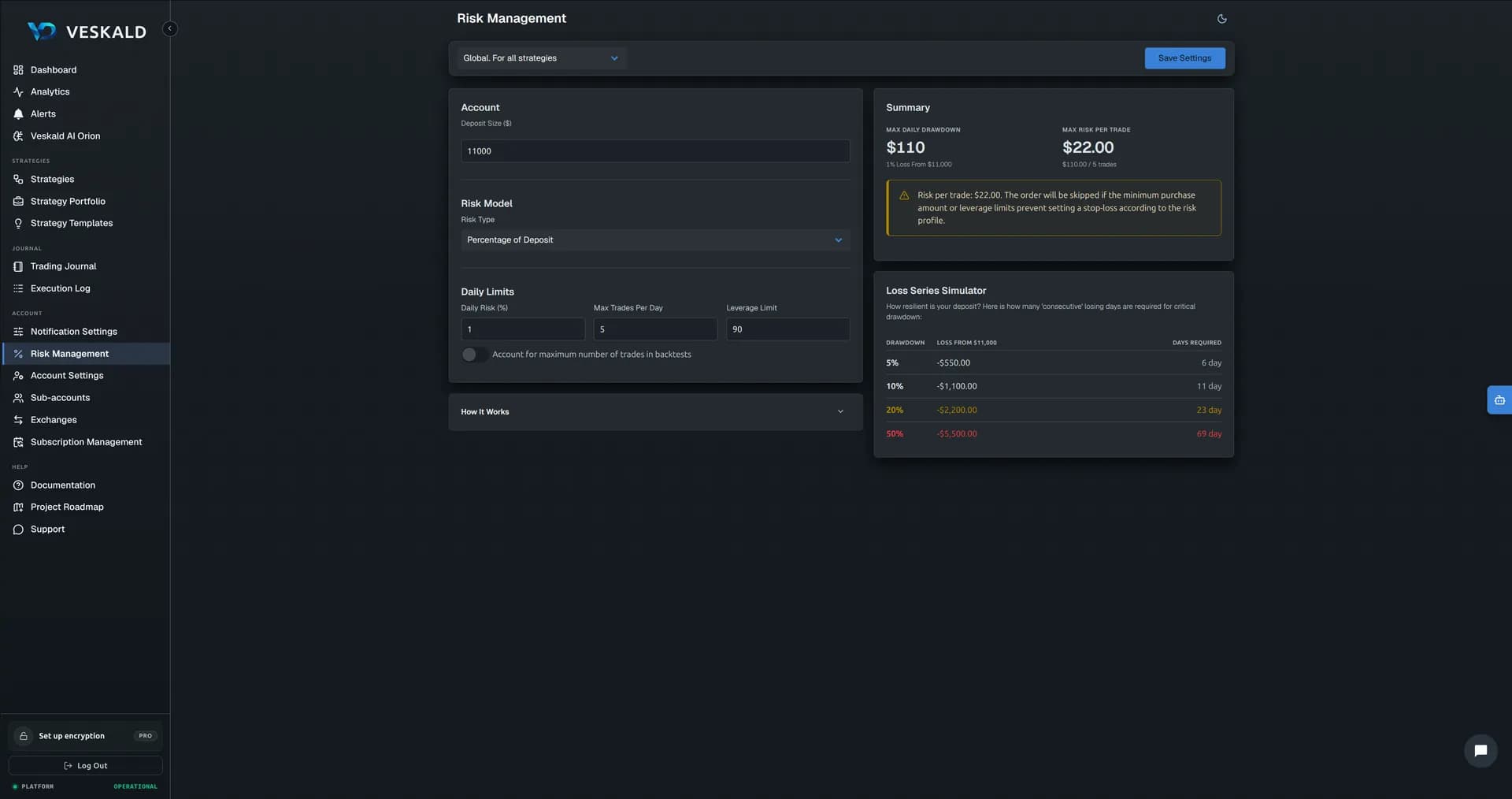1512x799 pixels.
Task: Click the Project Roadmap map icon
Action: click(x=18, y=507)
